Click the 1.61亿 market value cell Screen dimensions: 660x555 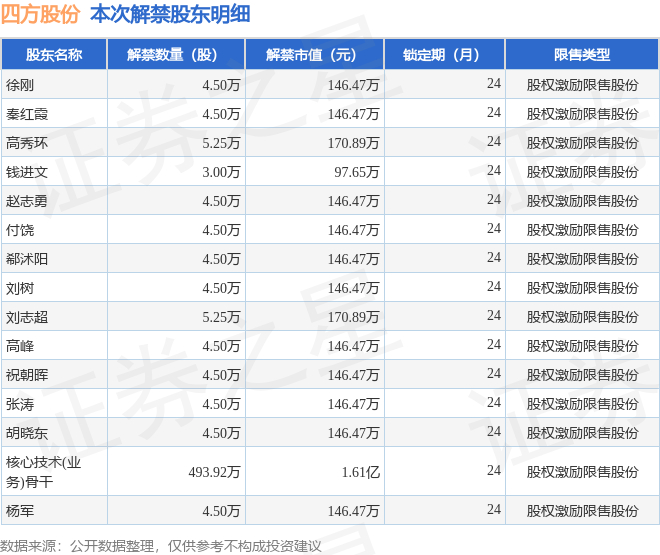pyautogui.click(x=361, y=473)
